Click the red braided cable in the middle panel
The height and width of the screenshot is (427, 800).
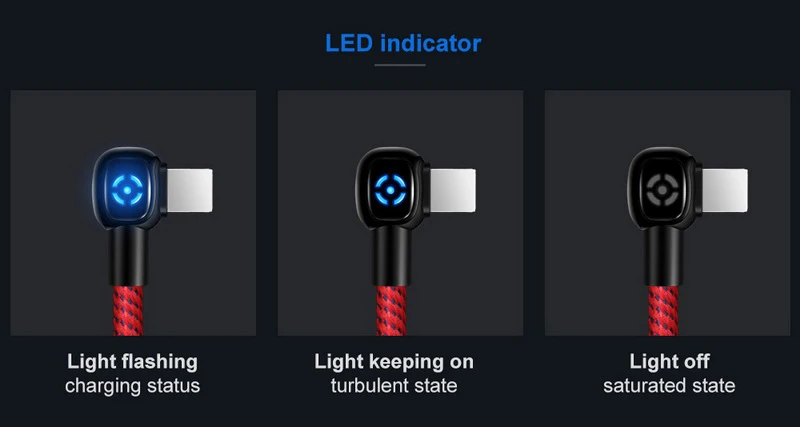pos(391,310)
